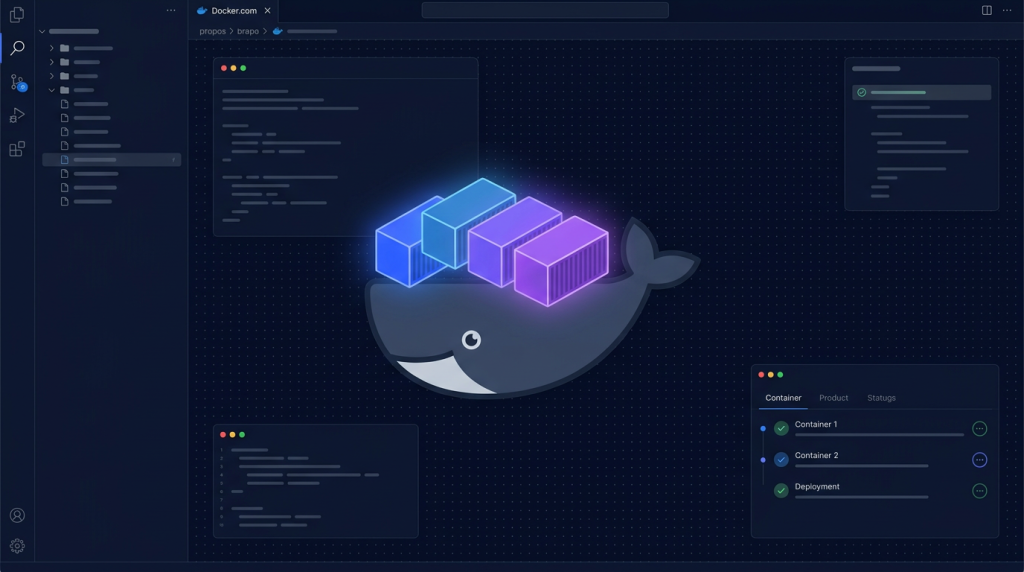This screenshot has width=1024, height=572.
Task: Click yellow dot of top-left code window
Action: pyautogui.click(x=233, y=68)
